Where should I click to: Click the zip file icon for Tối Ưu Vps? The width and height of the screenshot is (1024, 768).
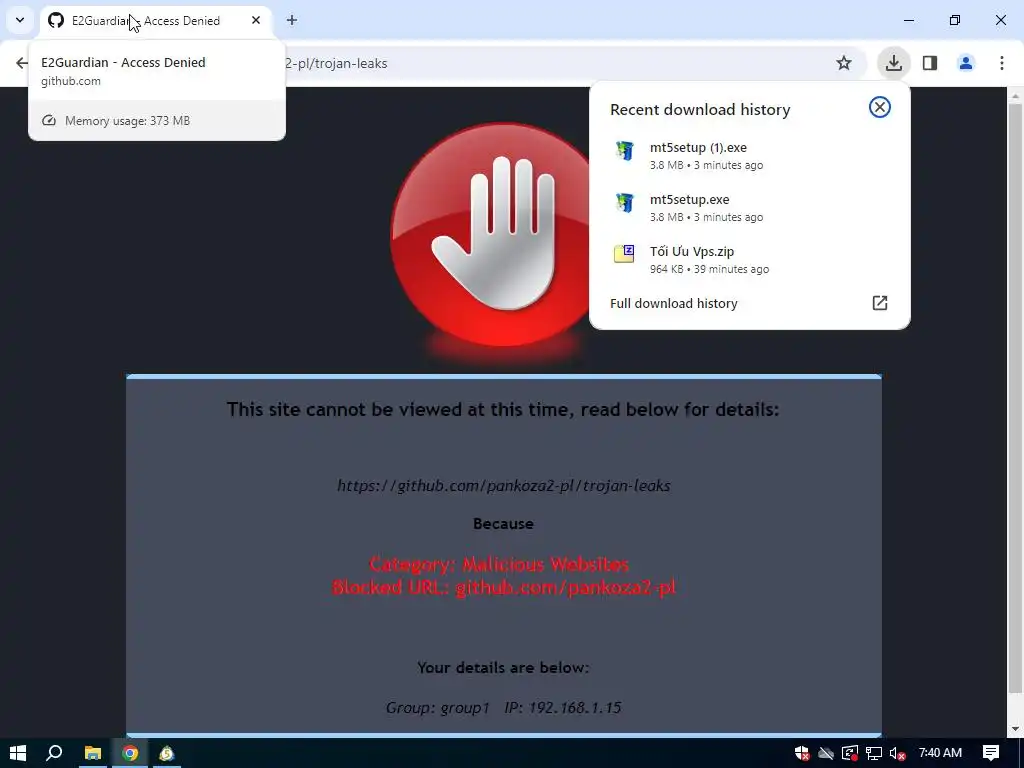(x=624, y=253)
